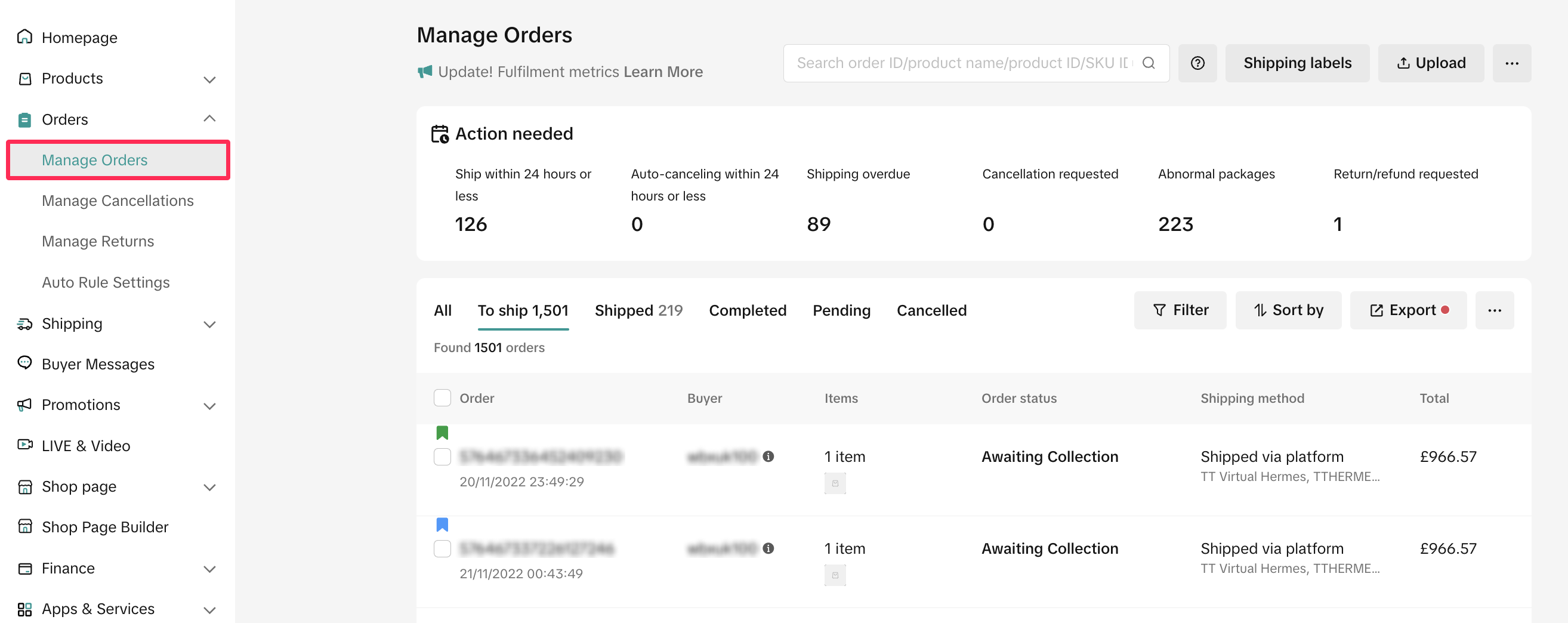Expand the Products sidebar section
1568x623 pixels.
tap(209, 79)
